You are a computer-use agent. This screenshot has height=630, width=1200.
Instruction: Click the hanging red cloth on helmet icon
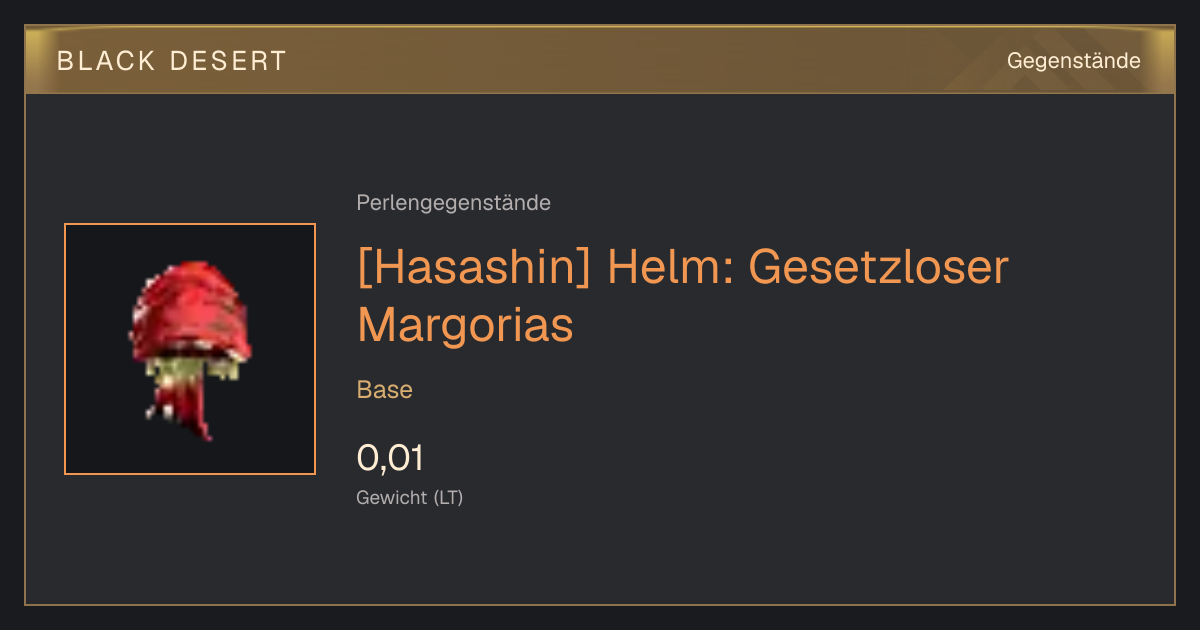click(185, 410)
